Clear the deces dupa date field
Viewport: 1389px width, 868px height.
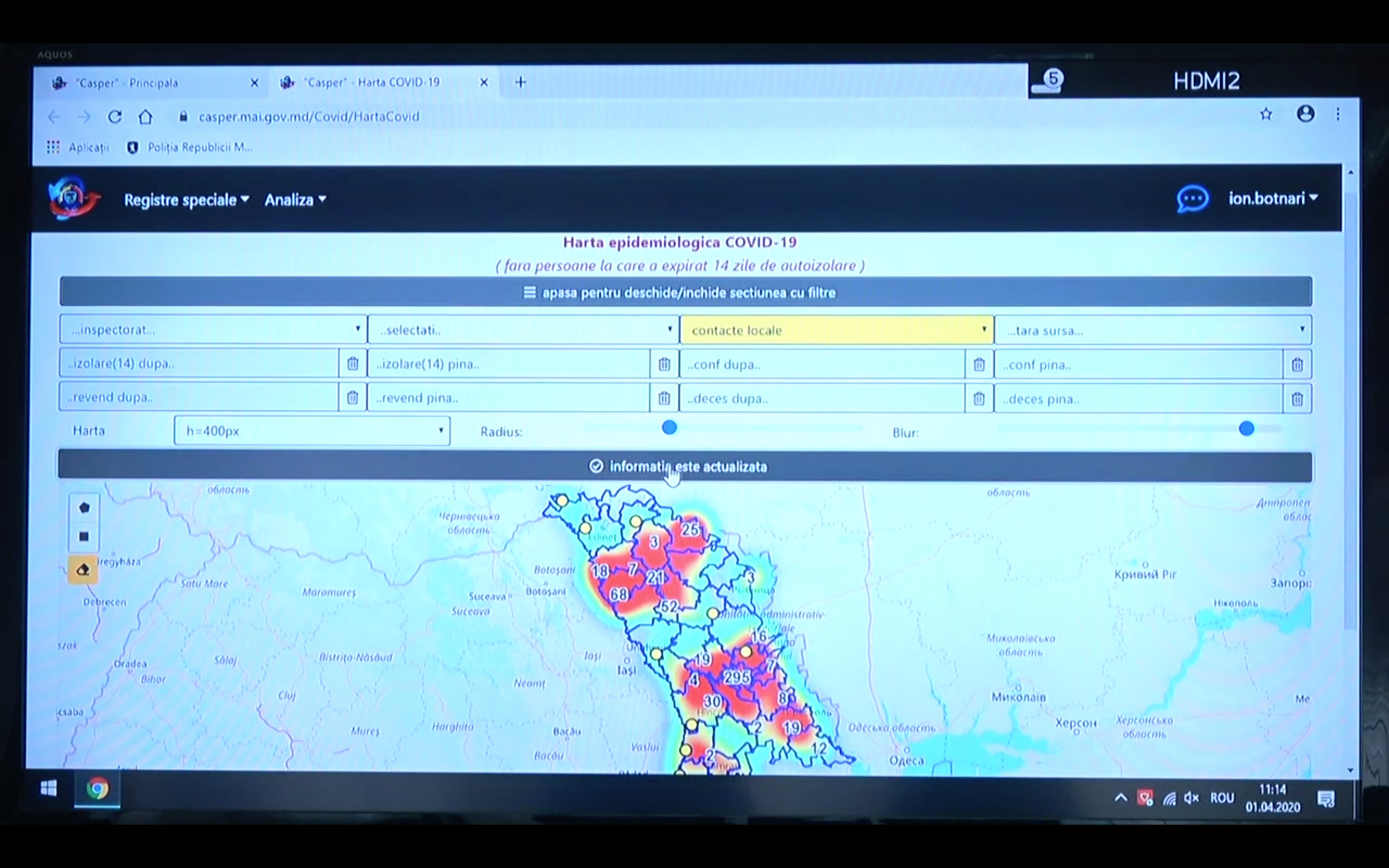point(979,398)
